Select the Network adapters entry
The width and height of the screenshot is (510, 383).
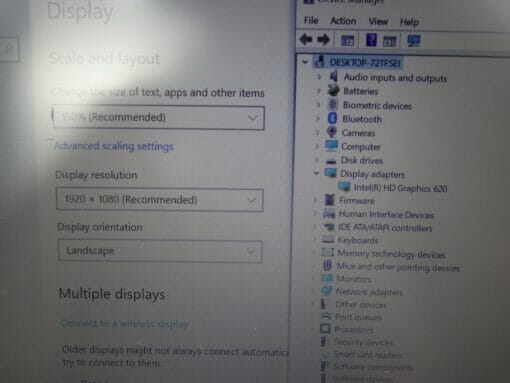(369, 292)
